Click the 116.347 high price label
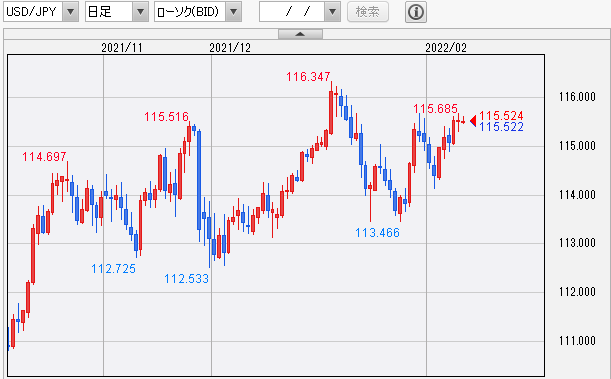Image resolution: width=611 pixels, height=379 pixels. [308, 77]
